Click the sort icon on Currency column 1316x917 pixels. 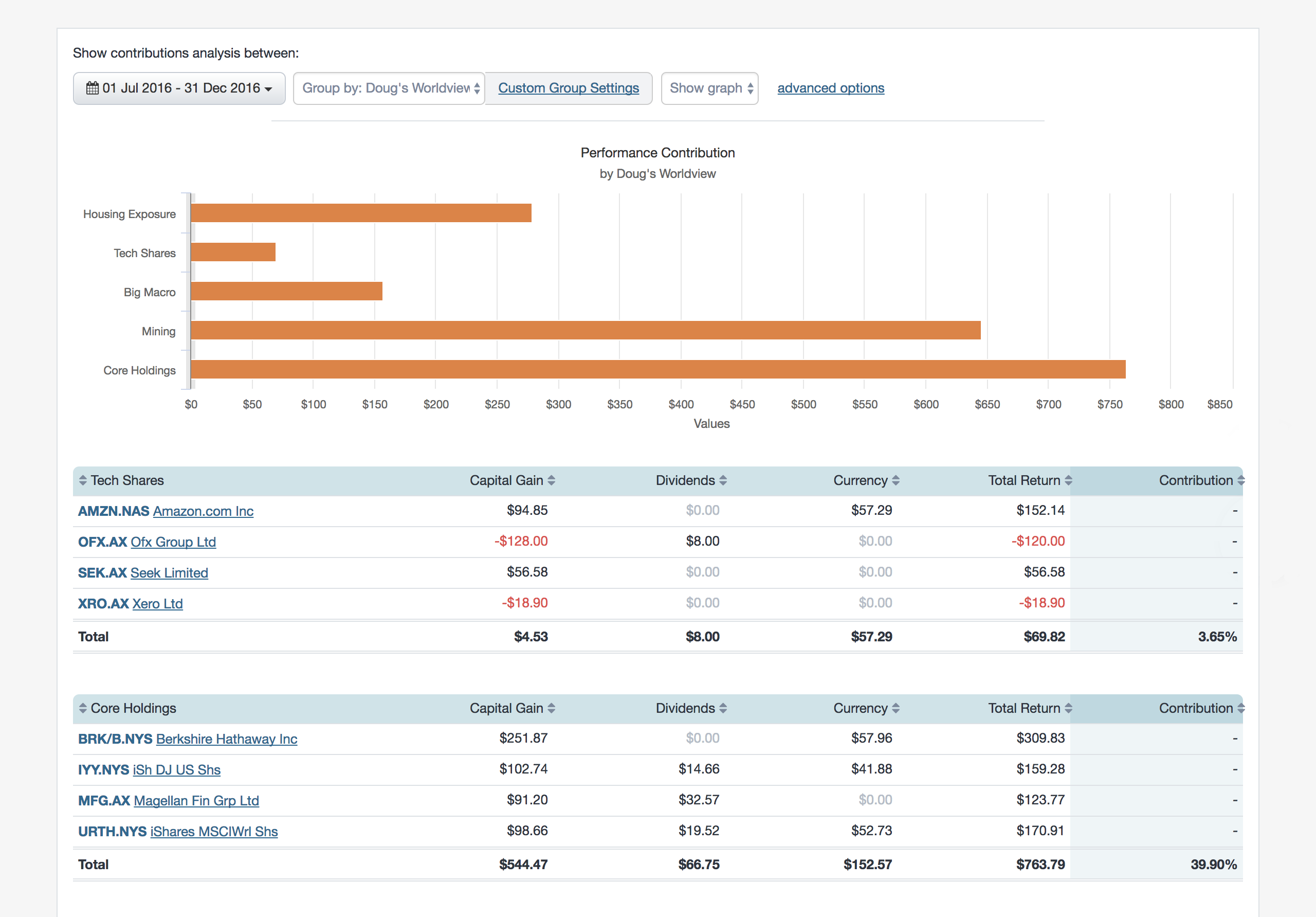coord(897,480)
